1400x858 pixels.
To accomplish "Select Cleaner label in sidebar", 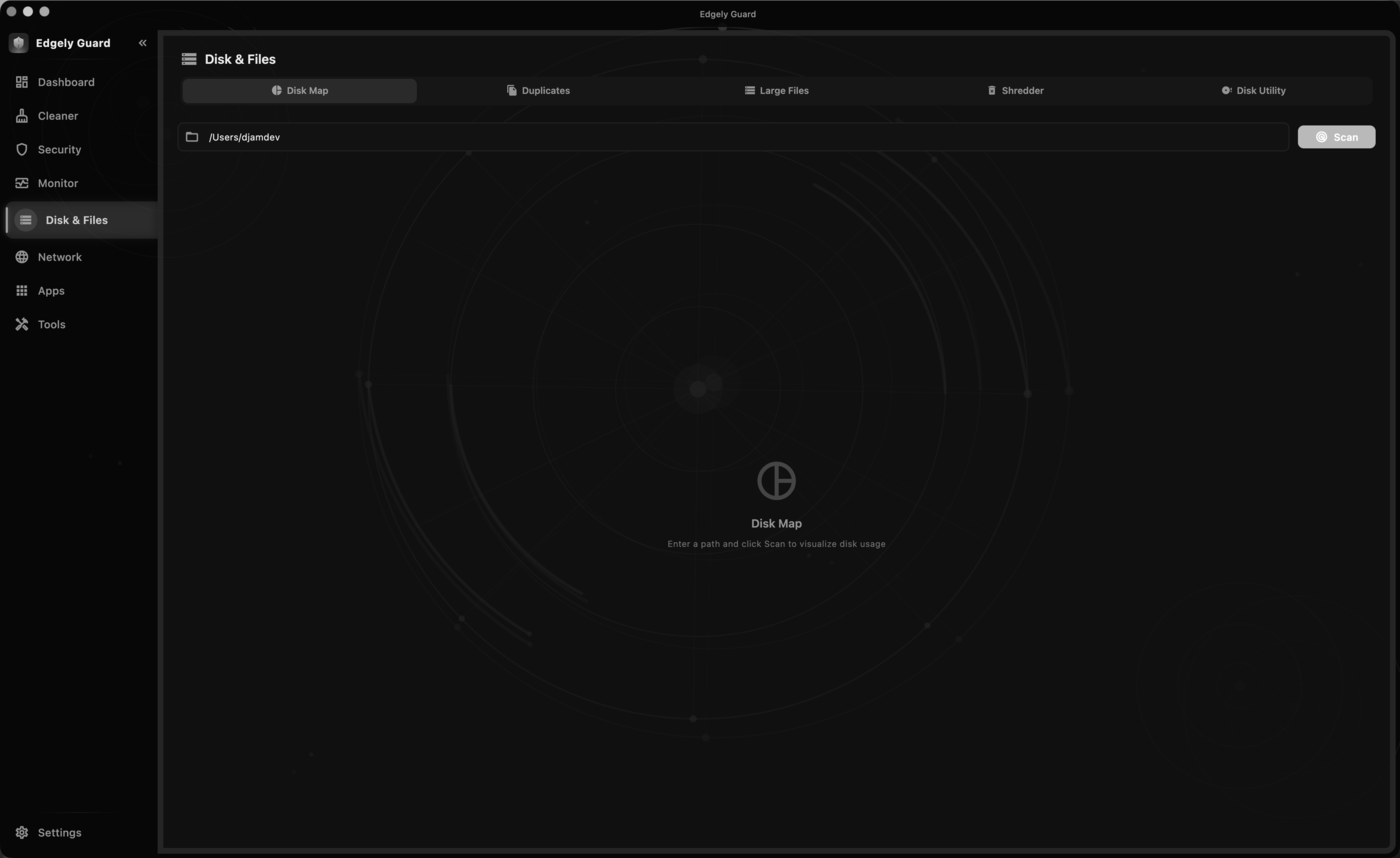I will coord(58,116).
